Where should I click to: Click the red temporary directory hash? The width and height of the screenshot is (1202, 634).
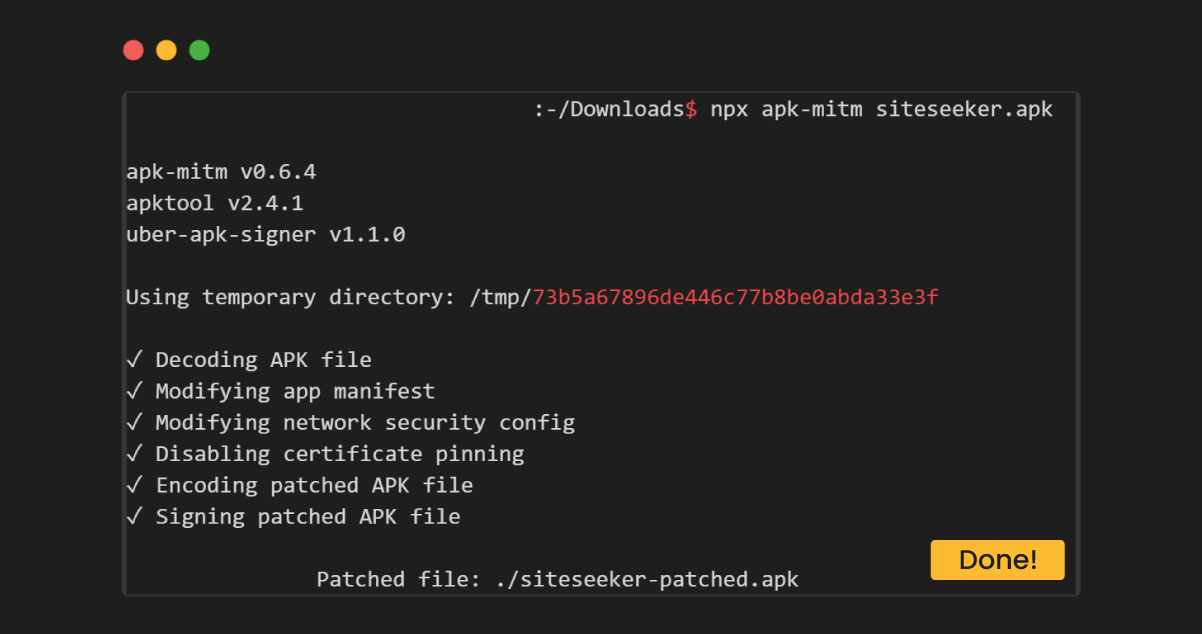point(735,298)
